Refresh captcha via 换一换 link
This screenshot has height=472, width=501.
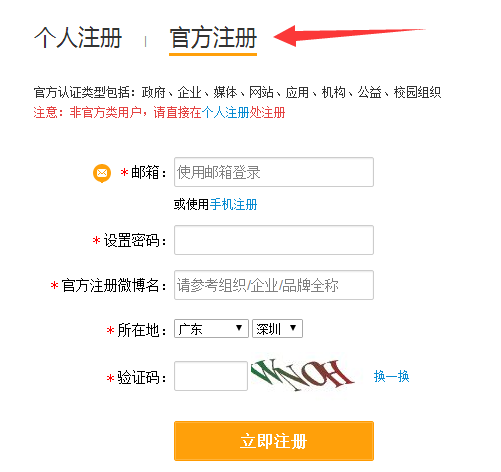point(391,376)
